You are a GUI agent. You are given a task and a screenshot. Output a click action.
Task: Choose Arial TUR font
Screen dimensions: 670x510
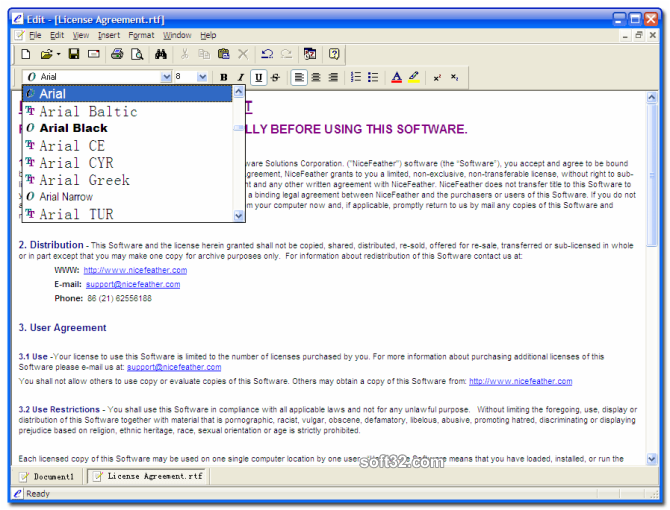pyautogui.click(x=127, y=214)
